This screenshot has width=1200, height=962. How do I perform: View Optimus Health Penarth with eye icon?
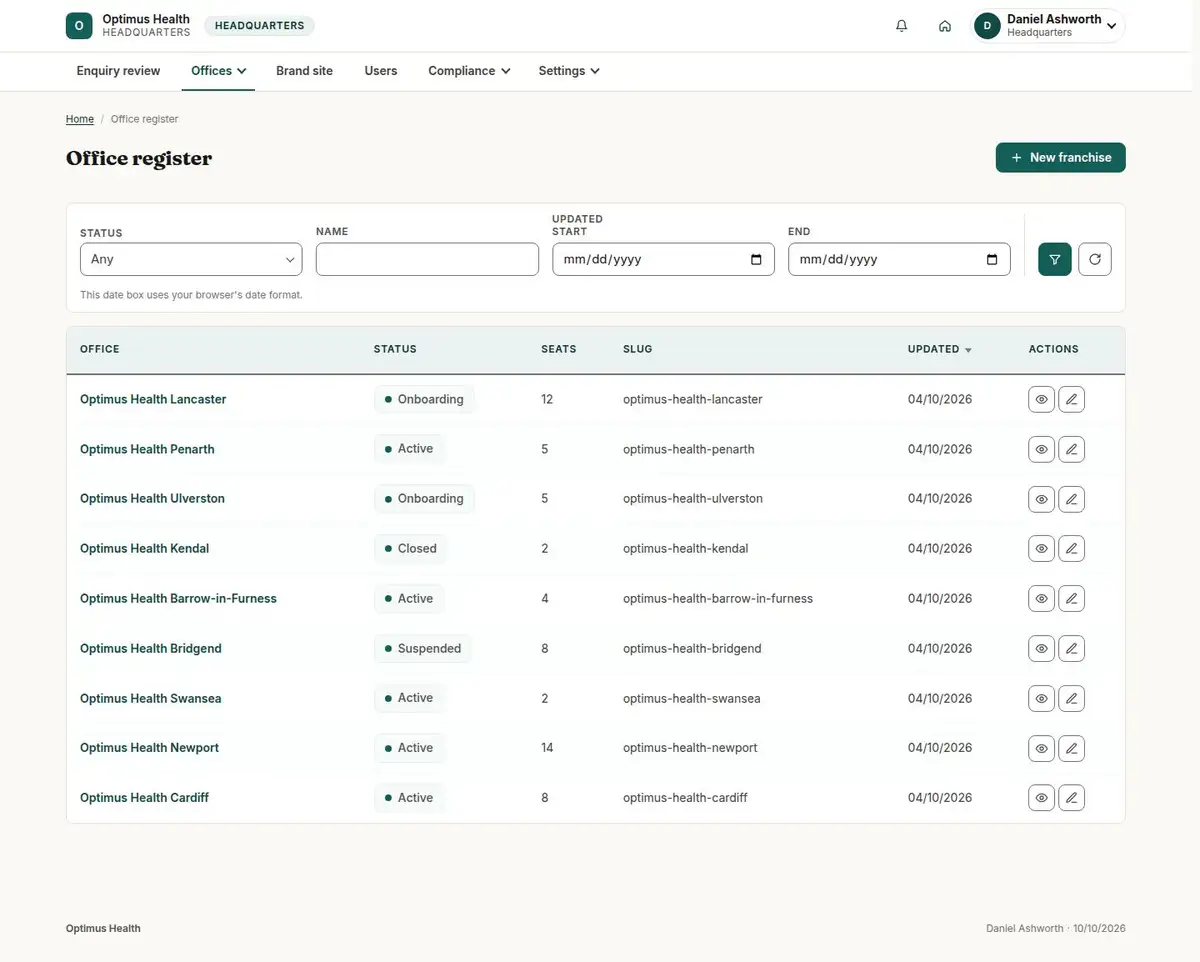[1041, 449]
